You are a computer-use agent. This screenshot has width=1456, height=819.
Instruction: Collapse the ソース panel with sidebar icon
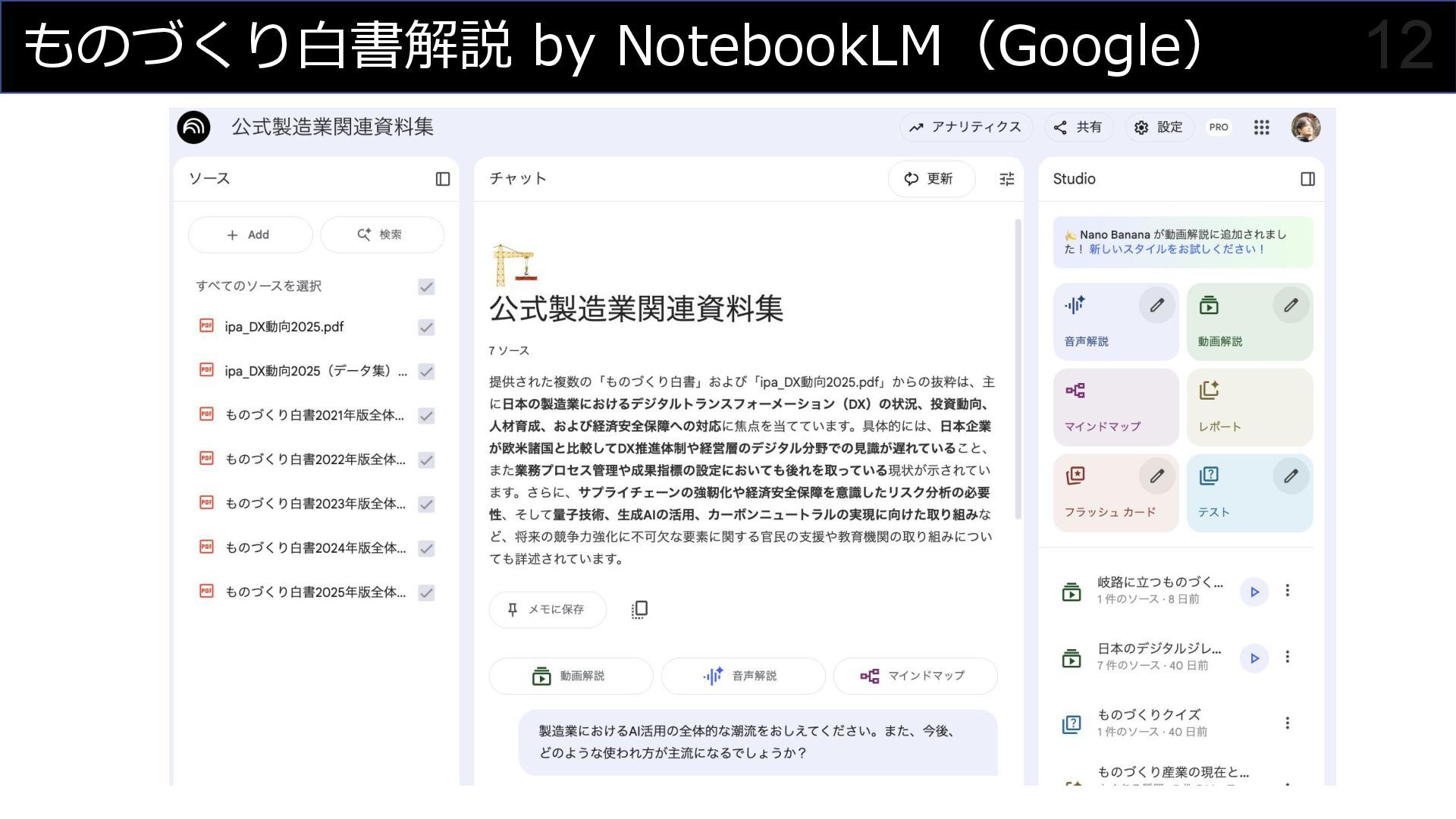click(x=443, y=179)
